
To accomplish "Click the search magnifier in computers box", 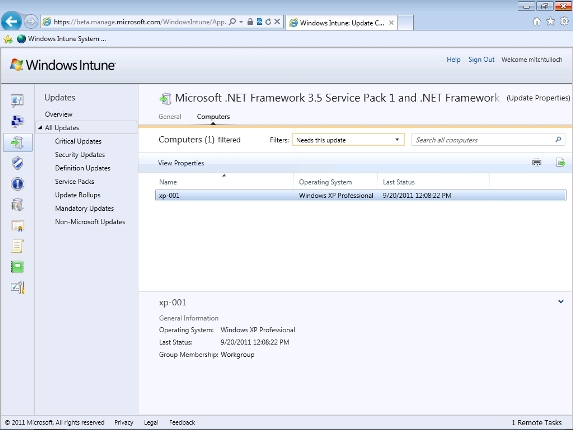I will click(558, 140).
